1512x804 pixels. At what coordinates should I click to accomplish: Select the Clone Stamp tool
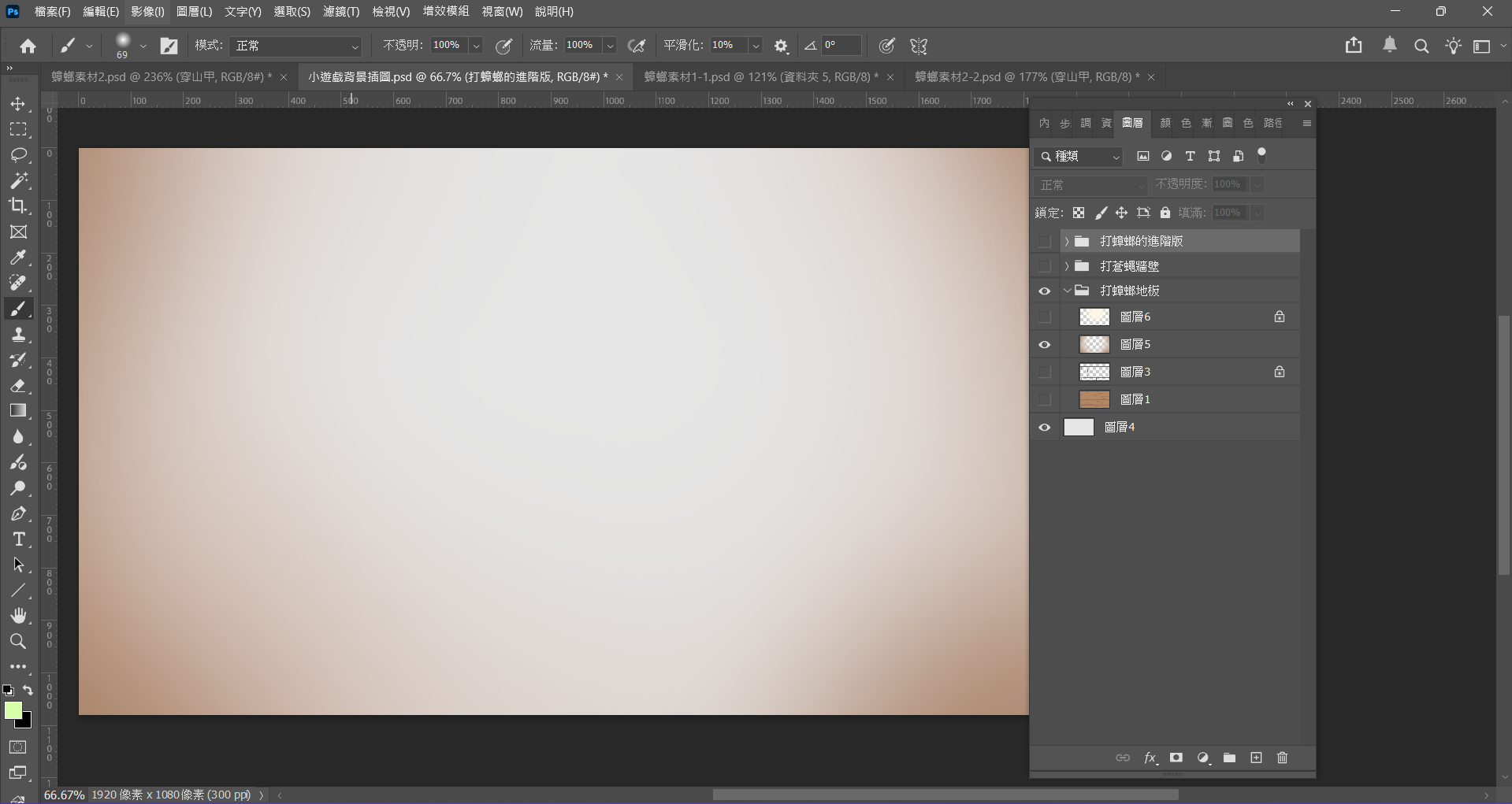coord(18,335)
